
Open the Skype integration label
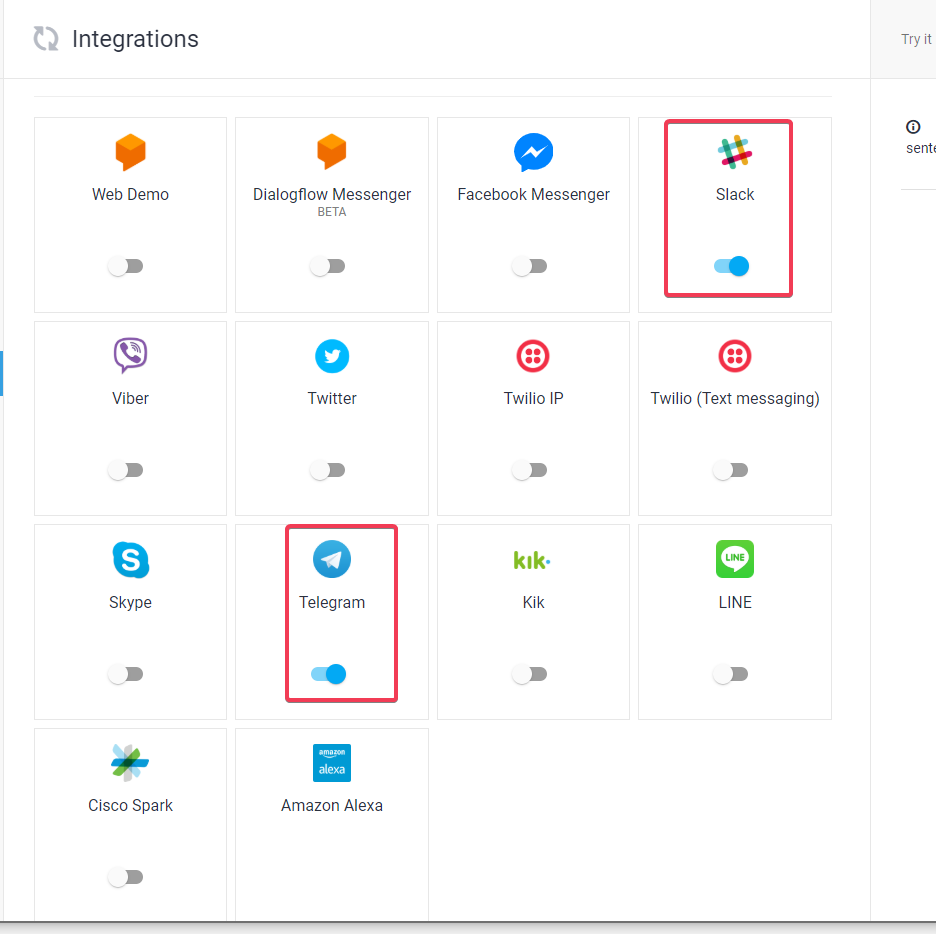coord(130,603)
